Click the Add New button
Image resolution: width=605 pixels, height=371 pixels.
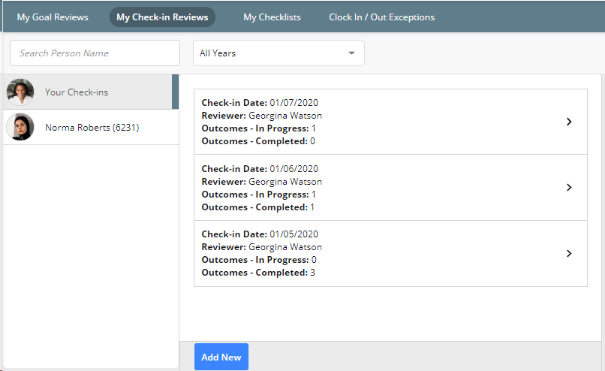pos(221,357)
